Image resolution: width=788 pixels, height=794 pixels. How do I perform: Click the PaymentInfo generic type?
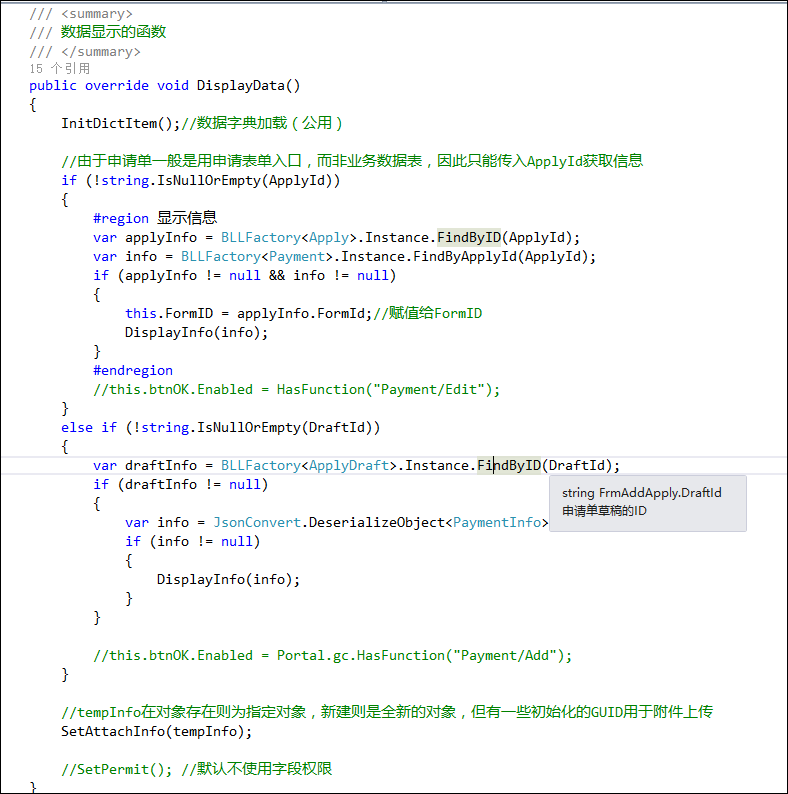[496, 523]
